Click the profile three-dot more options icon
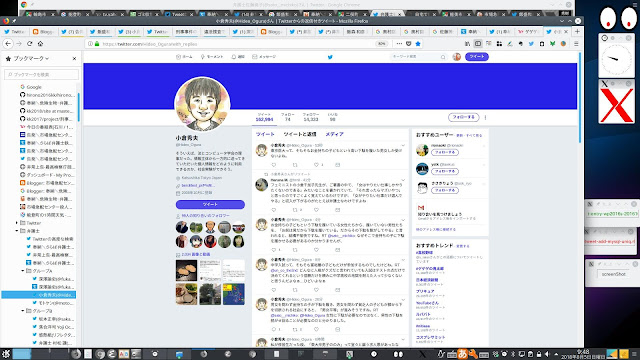Screen dimensions: 640x360 coord(485,118)
